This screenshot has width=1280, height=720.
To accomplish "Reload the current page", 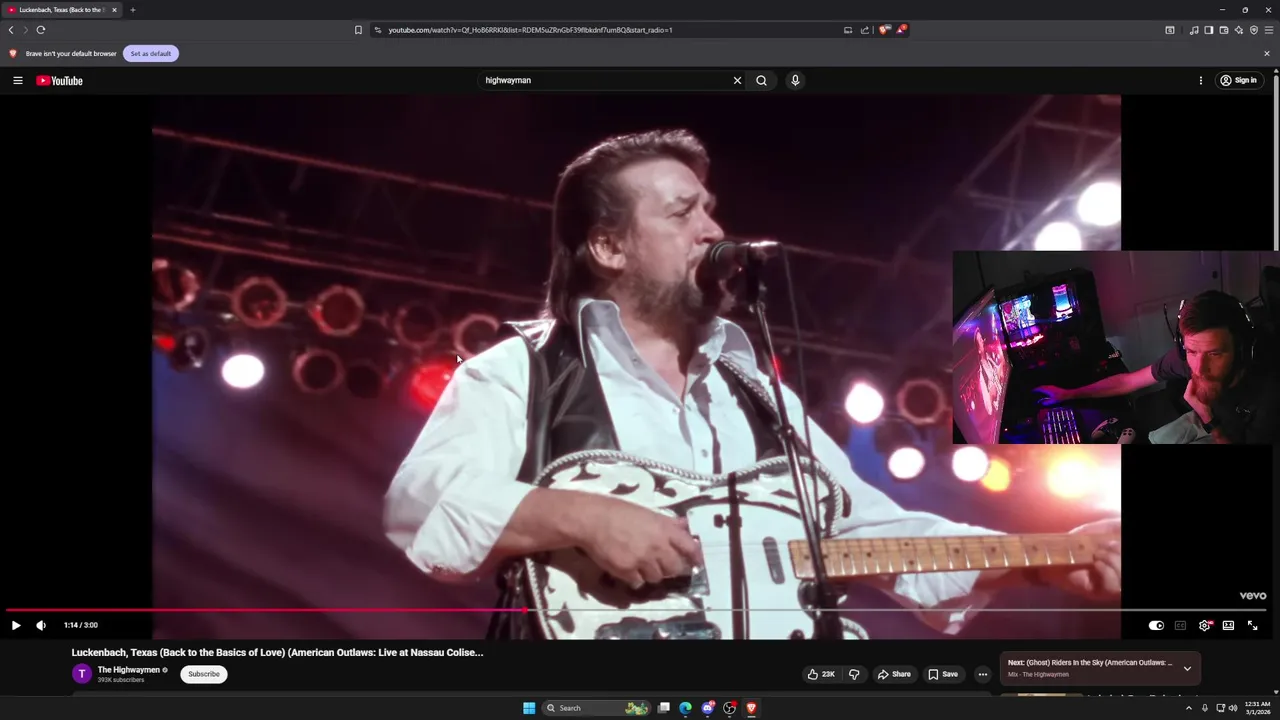I will pyautogui.click(x=41, y=30).
